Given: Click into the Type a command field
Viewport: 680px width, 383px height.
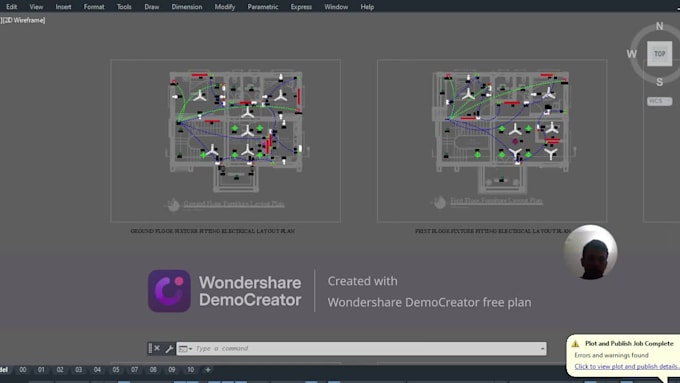Looking at the screenshot, I should point(361,348).
